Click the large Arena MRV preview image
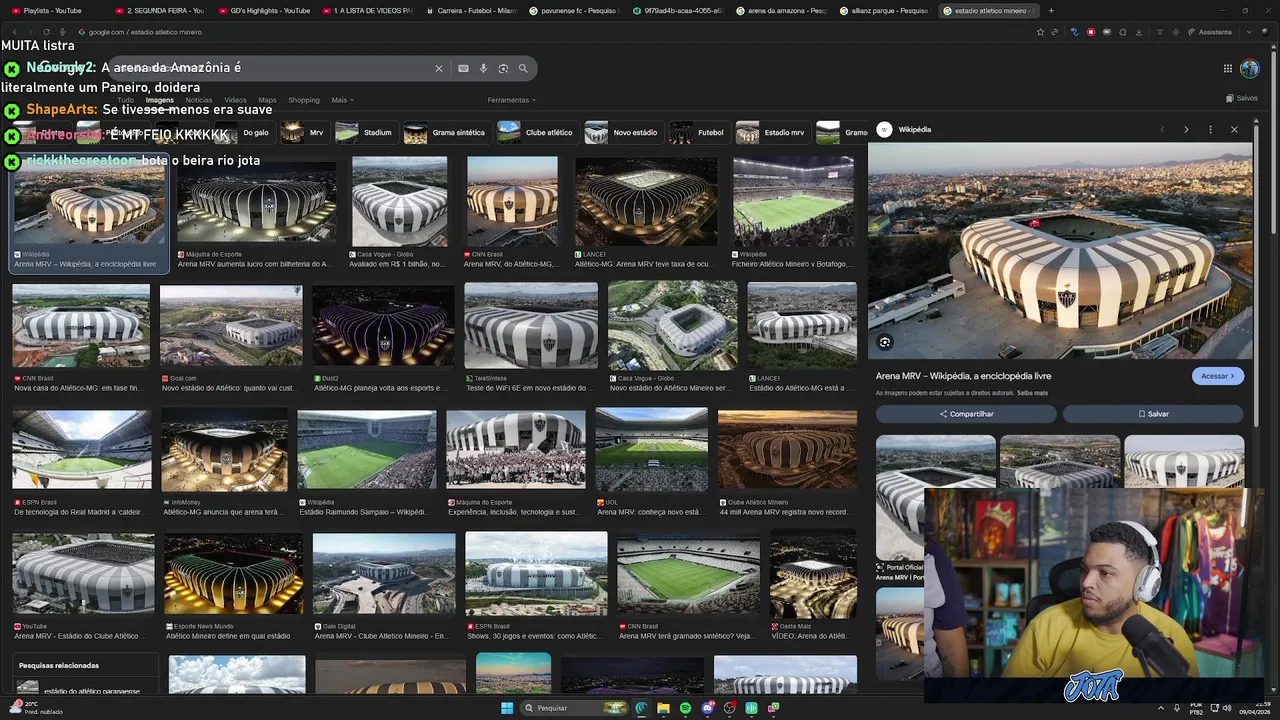The height and width of the screenshot is (720, 1280). coord(1060,251)
